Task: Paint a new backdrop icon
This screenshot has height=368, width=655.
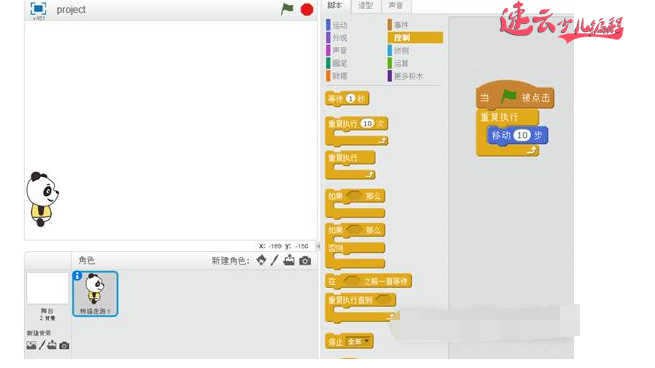Action: pos(42,345)
